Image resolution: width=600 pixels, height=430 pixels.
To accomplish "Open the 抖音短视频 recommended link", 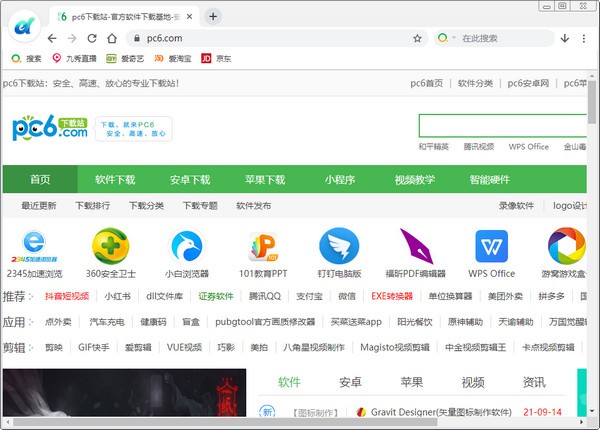I will [67, 296].
